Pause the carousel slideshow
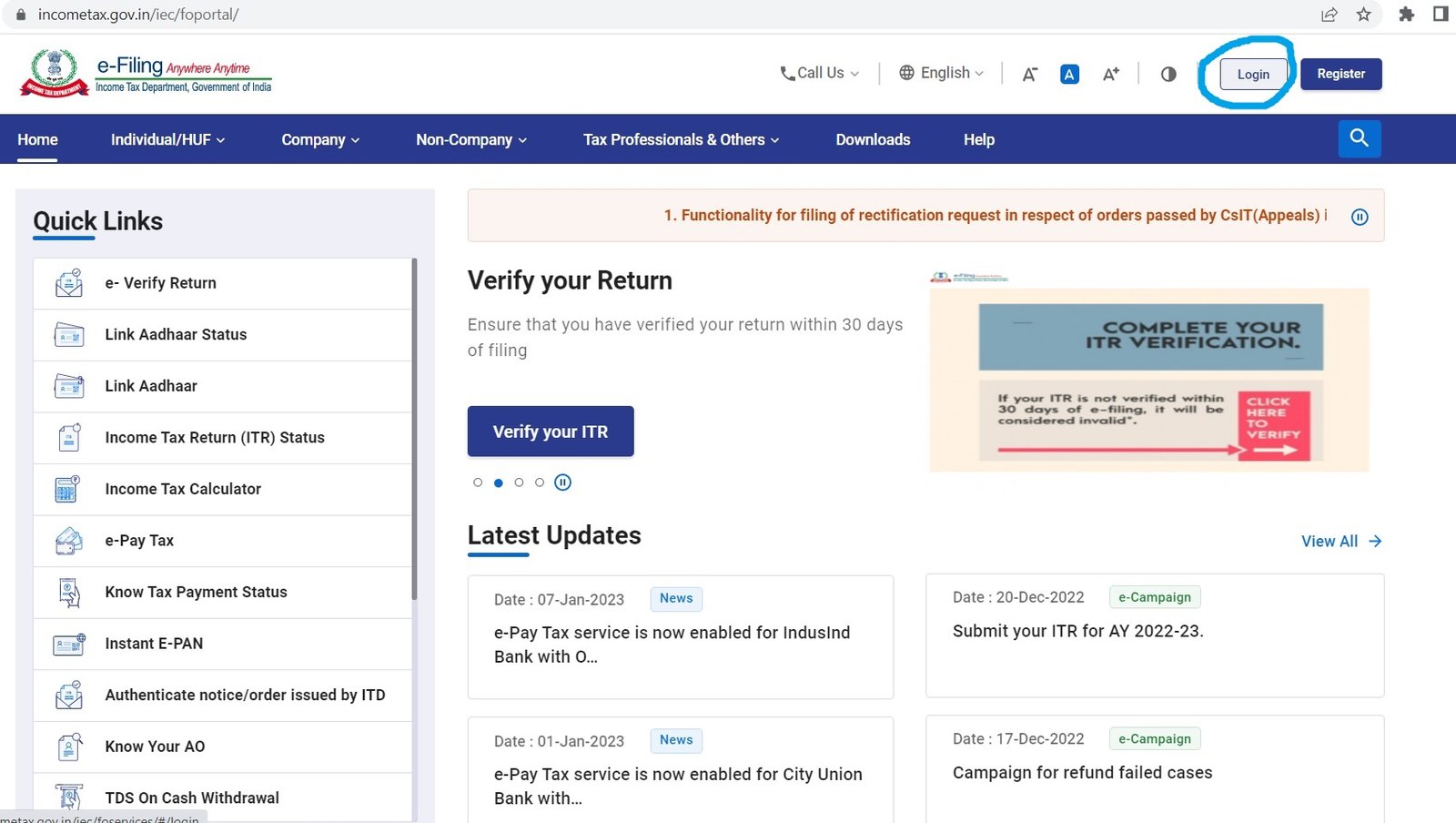 click(x=562, y=483)
